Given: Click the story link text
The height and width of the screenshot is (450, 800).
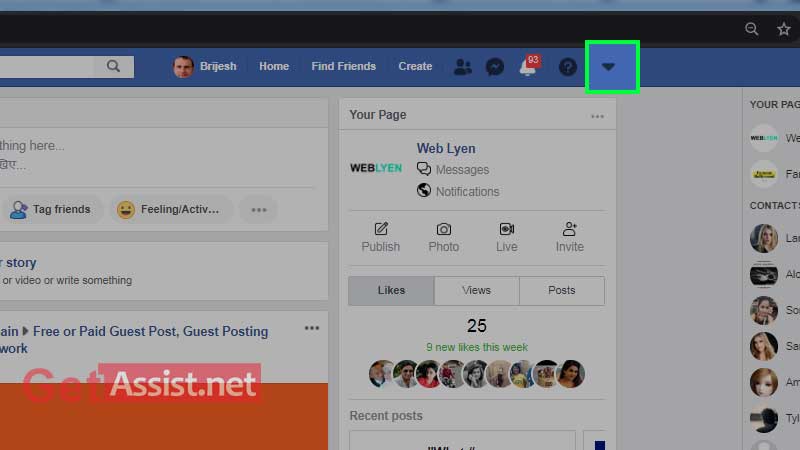Looking at the screenshot, I should [x=18, y=263].
